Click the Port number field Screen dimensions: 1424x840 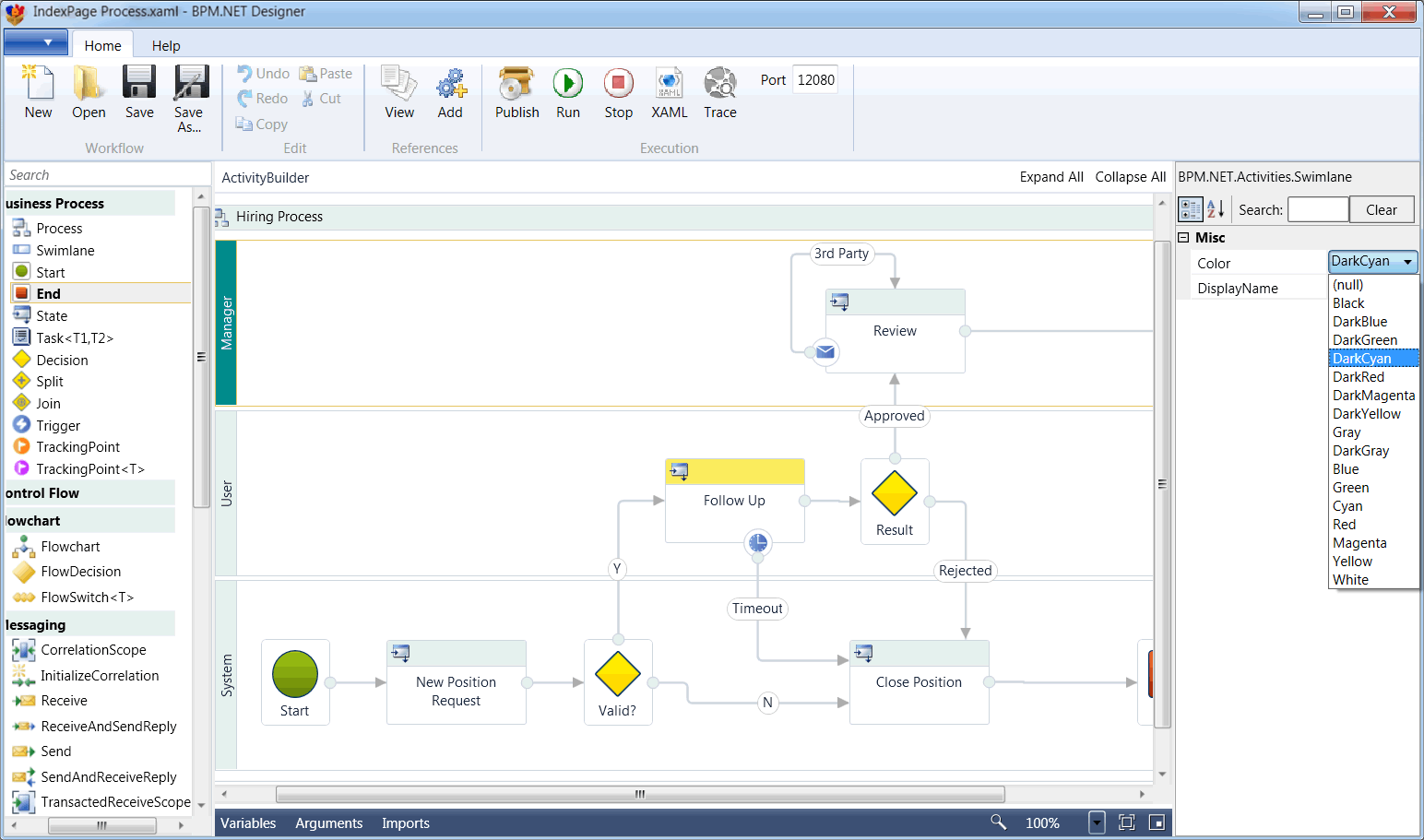tap(816, 80)
